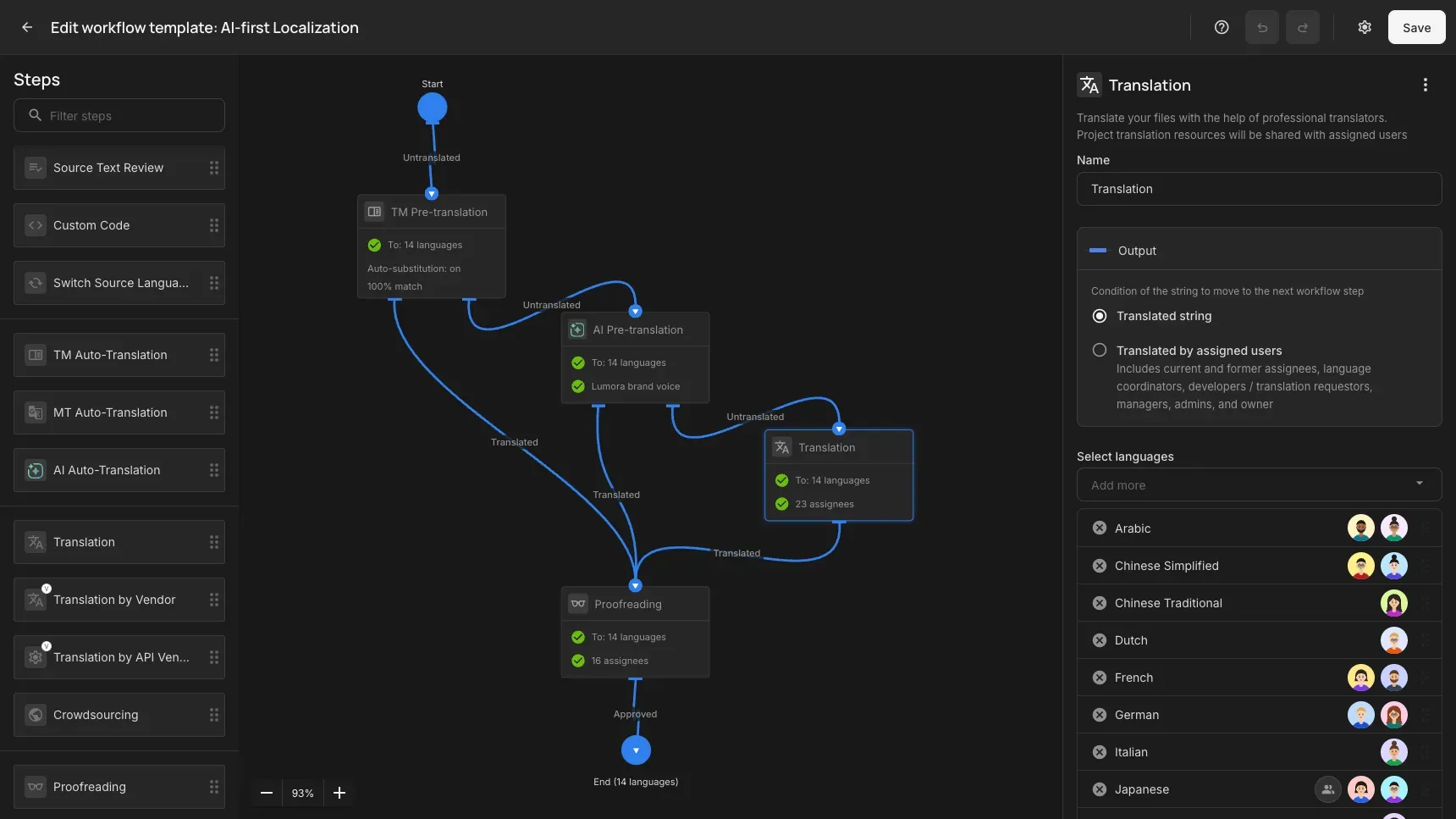1456x819 pixels.
Task: Save the workflow template
Action: tap(1416, 27)
